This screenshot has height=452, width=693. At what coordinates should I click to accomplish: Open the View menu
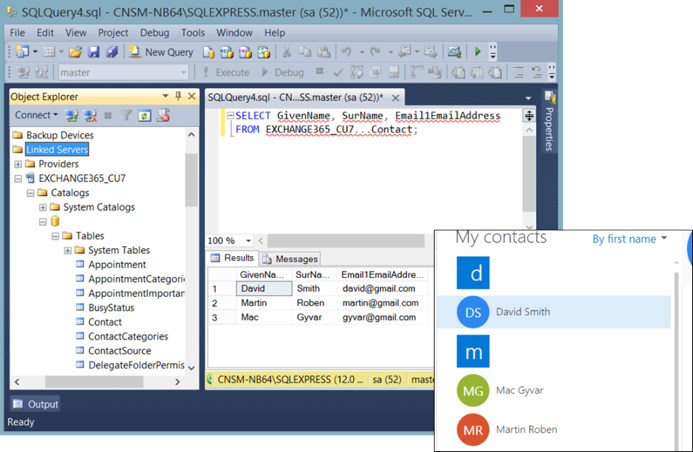(76, 33)
